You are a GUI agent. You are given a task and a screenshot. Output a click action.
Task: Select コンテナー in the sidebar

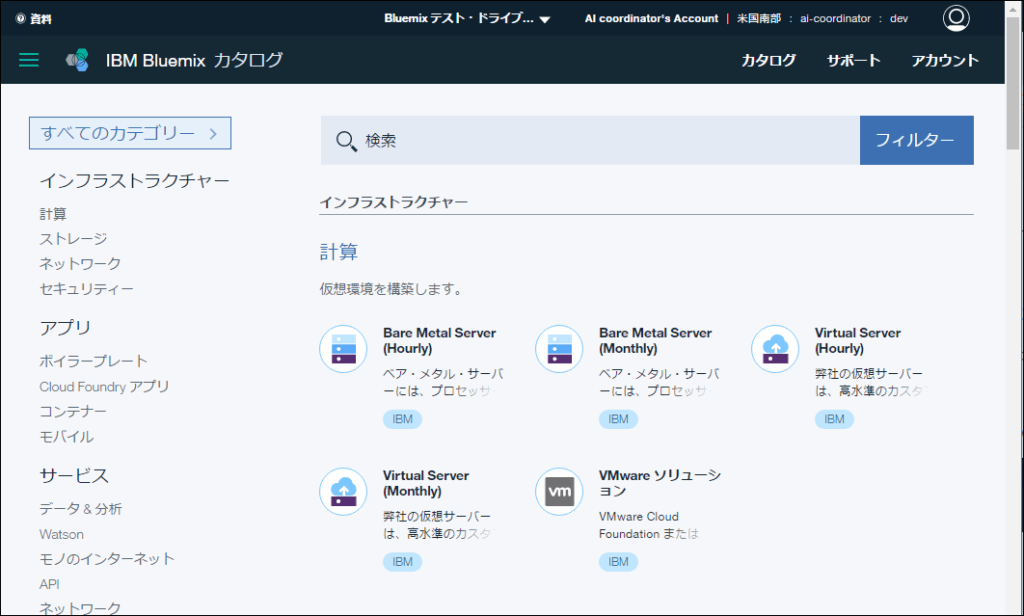coord(72,412)
